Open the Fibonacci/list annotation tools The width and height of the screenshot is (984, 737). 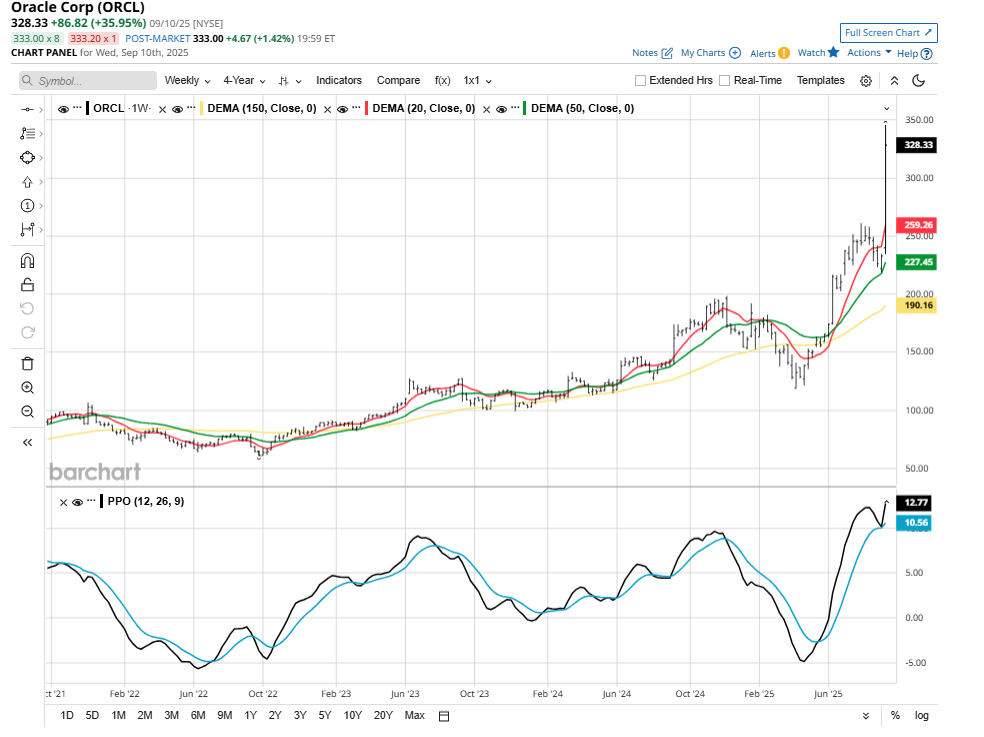[27, 134]
